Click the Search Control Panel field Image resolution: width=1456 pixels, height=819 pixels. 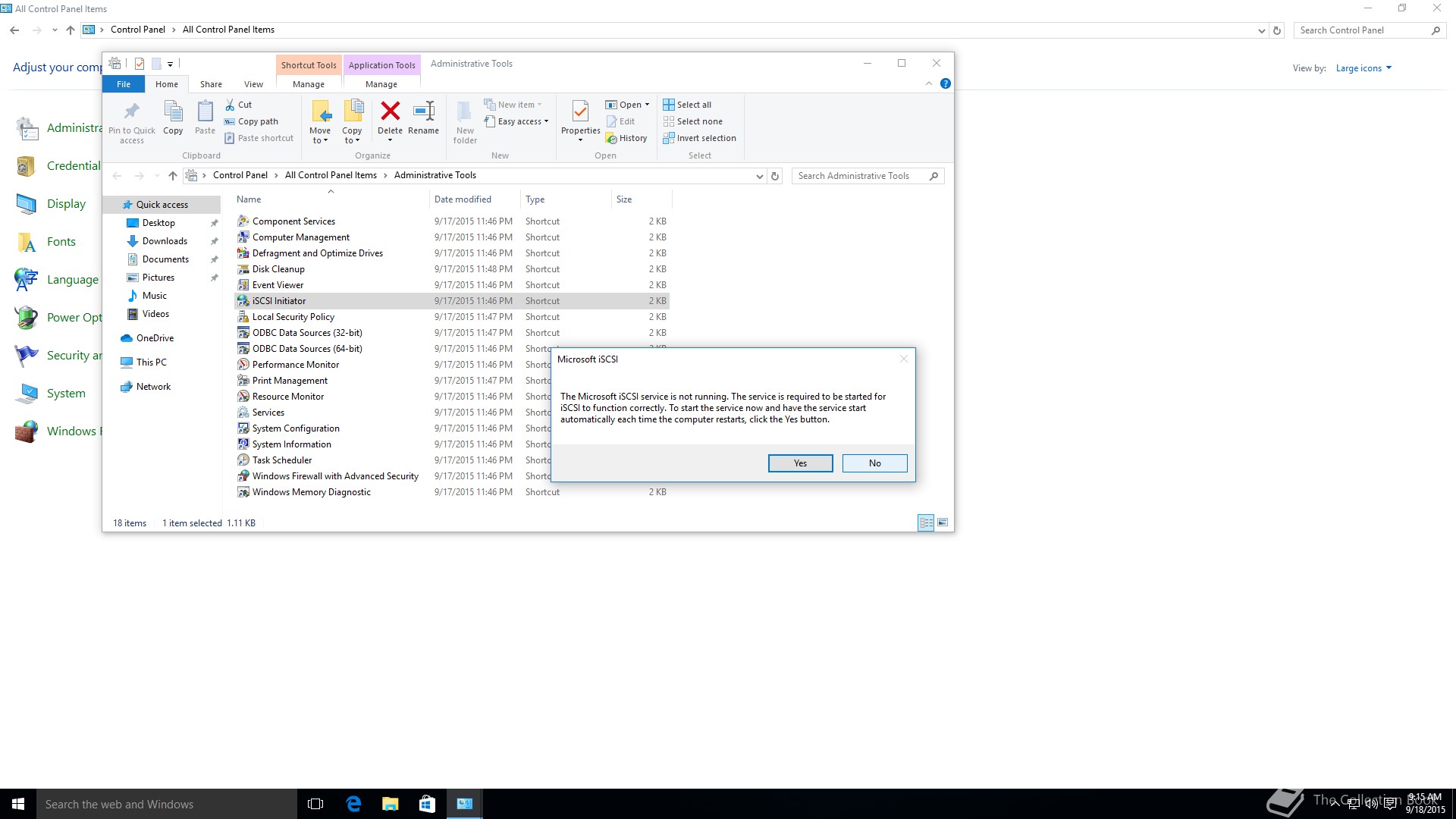click(x=1370, y=30)
